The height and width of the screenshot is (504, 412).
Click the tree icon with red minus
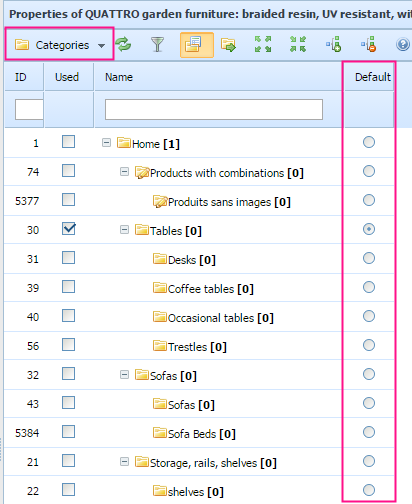[x=369, y=44]
